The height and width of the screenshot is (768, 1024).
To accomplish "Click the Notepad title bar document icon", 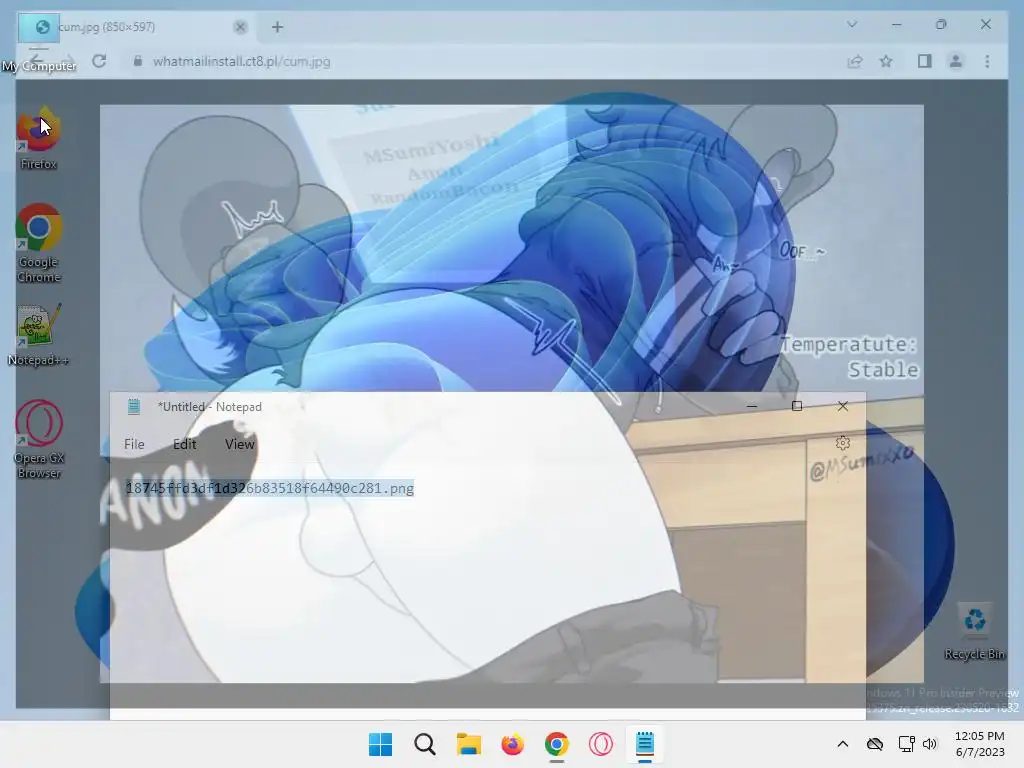I will point(134,407).
